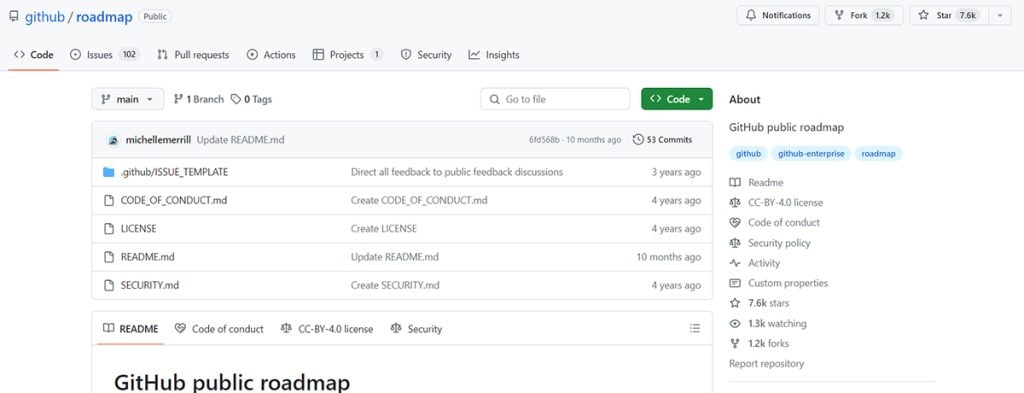1024x393 pixels.
Task: Click michellemerrill avatar icon
Action: point(113,140)
